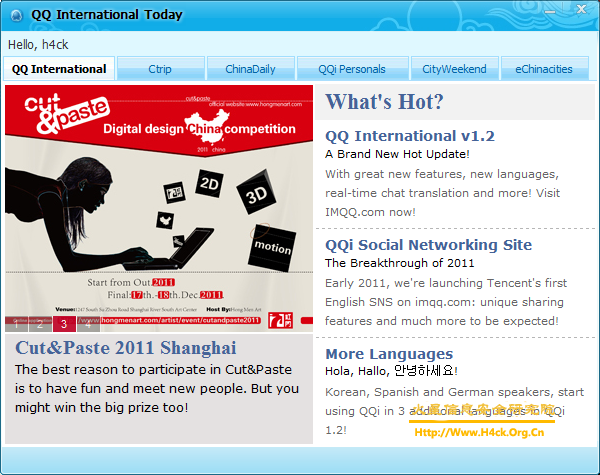Screen dimensions: 600x475
Task: Click "The Breakthrough of 2011" subtitle
Action: (399, 263)
